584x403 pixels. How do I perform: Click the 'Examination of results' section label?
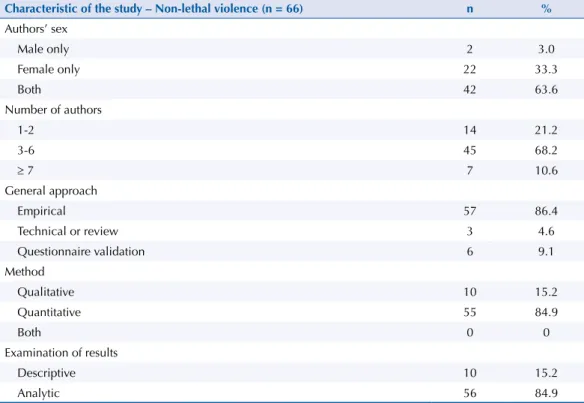click(x=61, y=353)
